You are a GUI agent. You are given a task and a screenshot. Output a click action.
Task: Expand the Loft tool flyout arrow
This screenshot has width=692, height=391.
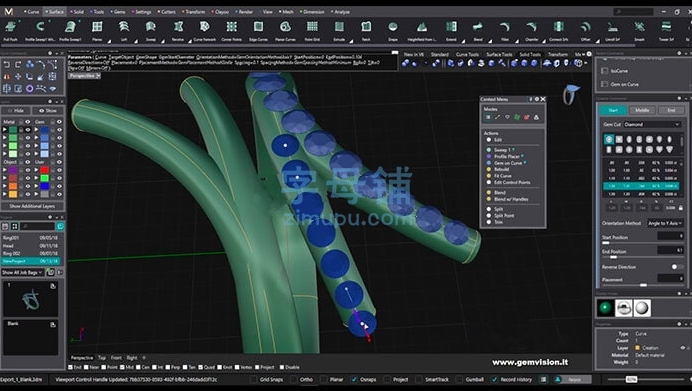click(135, 41)
